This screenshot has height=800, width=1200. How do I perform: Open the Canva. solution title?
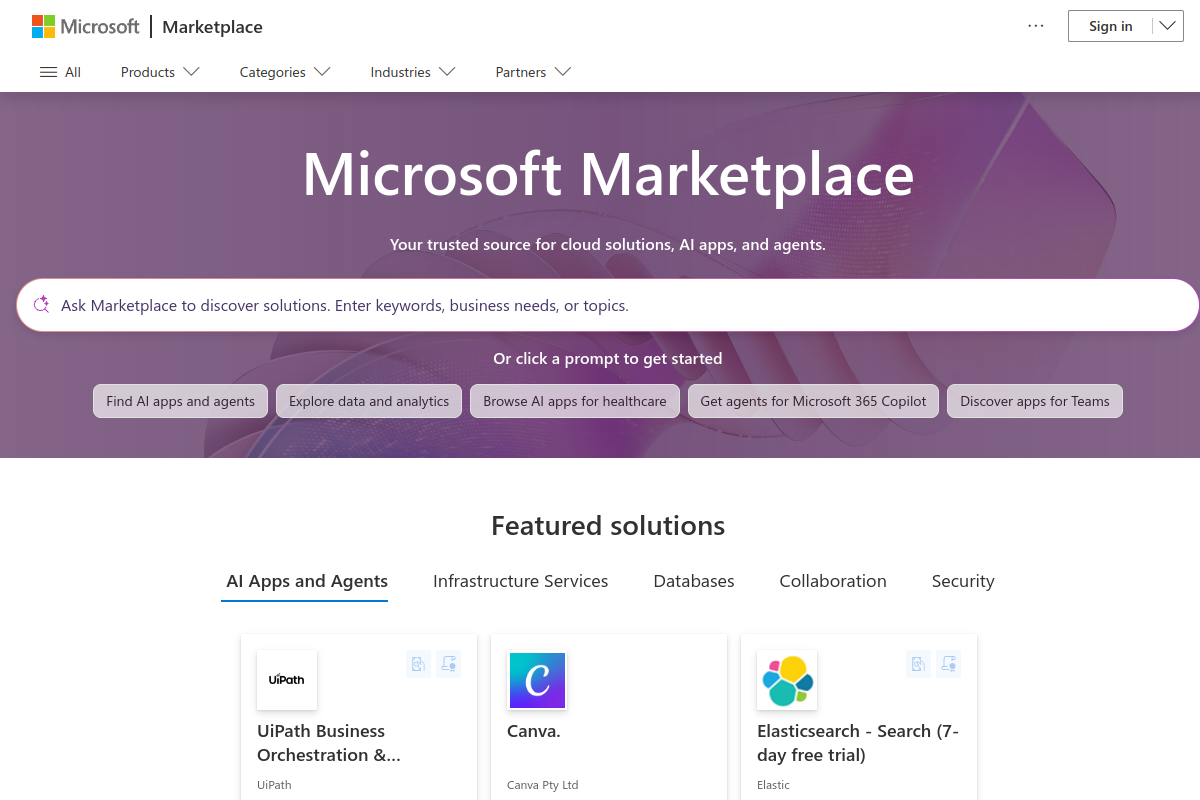(534, 731)
